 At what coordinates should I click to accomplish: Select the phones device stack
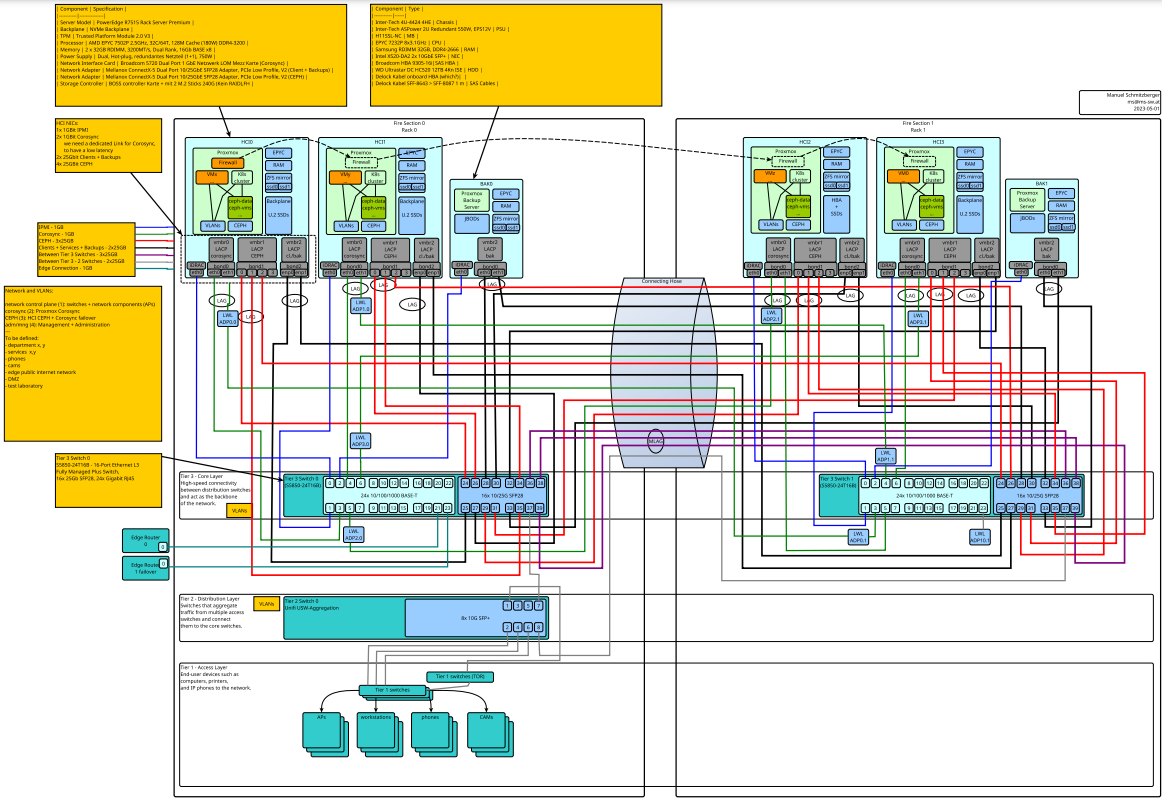(431, 725)
